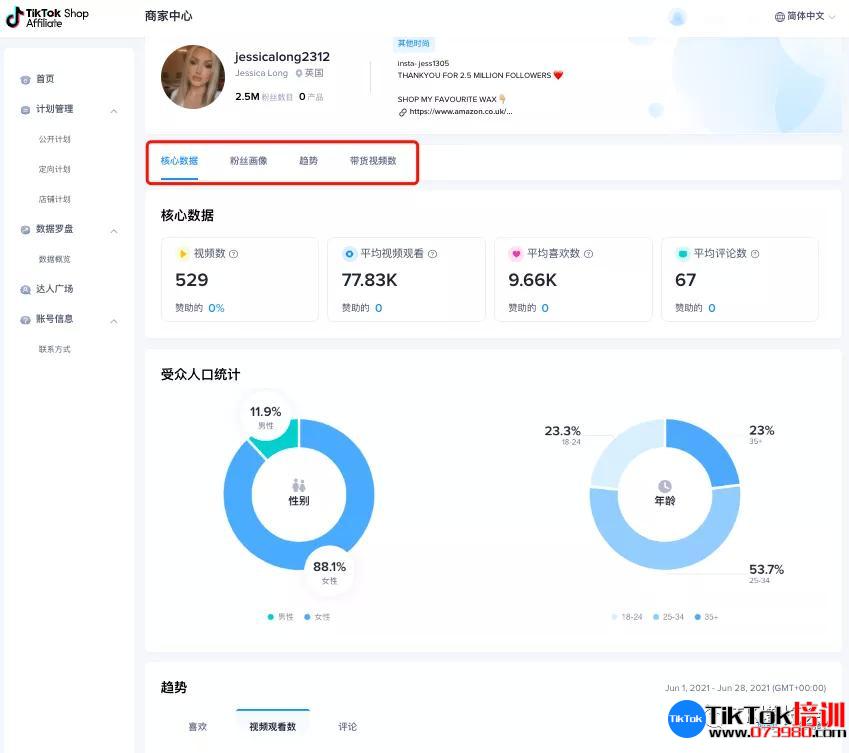Click the 首页 home icon in sidebar

(25, 80)
